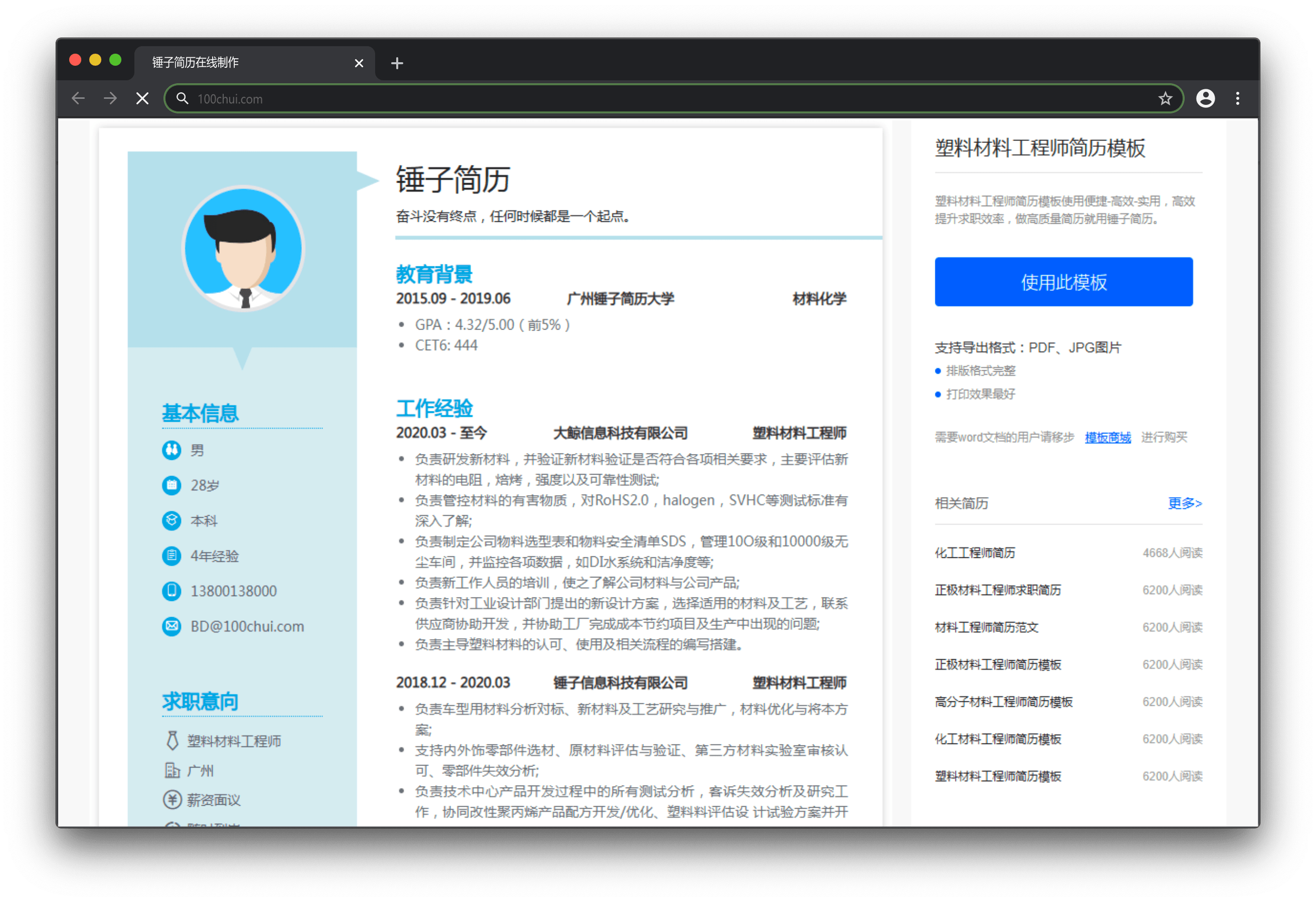The height and width of the screenshot is (902, 1316).
Task: Open 材料工程师简历范文 link
Action: click(986, 627)
